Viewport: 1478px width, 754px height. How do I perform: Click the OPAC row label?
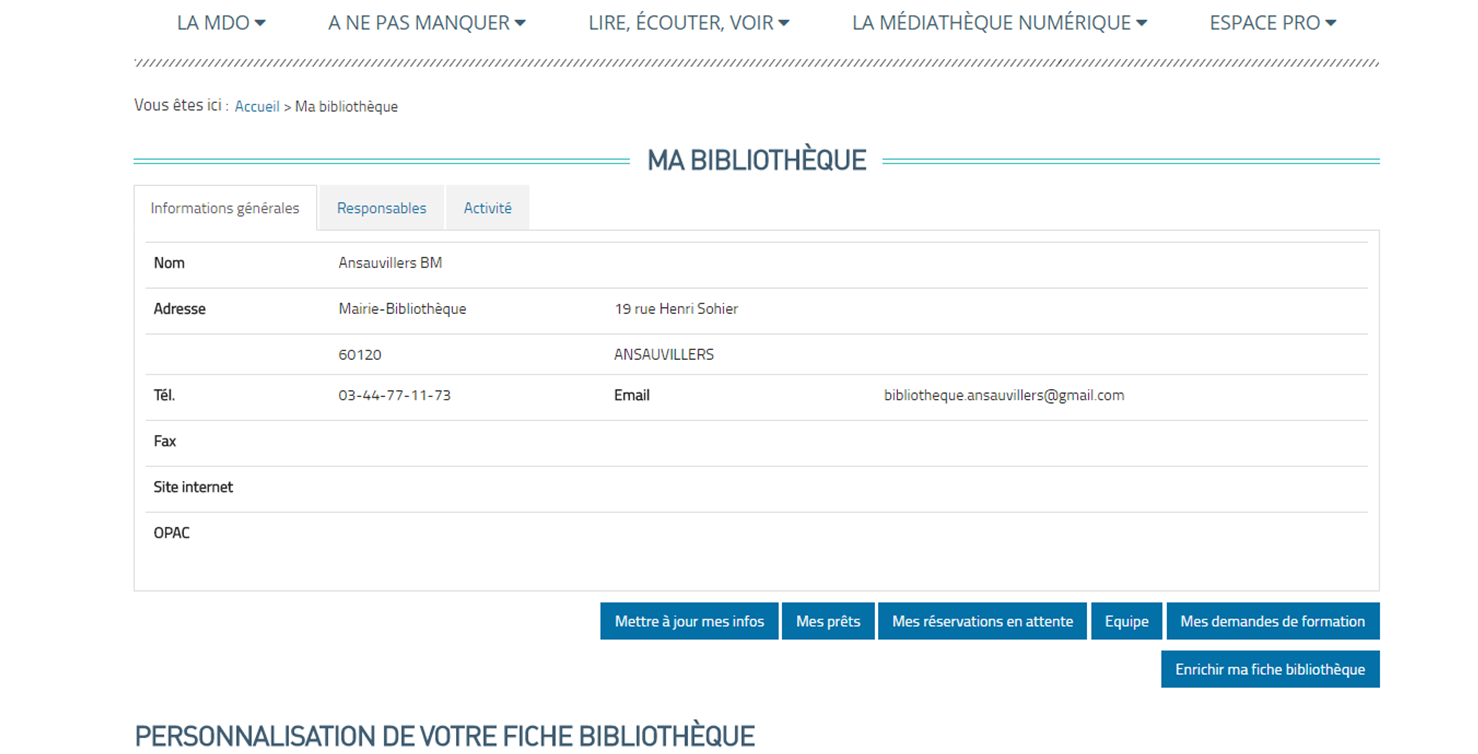click(171, 533)
